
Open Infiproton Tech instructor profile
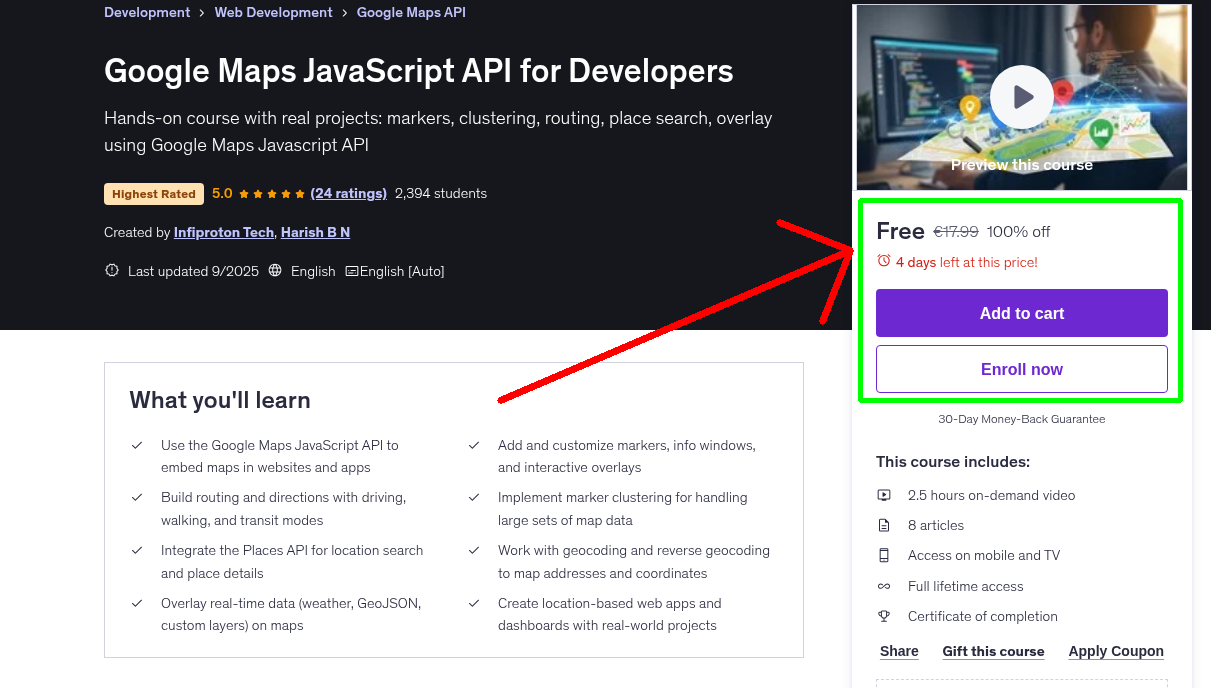click(x=223, y=232)
